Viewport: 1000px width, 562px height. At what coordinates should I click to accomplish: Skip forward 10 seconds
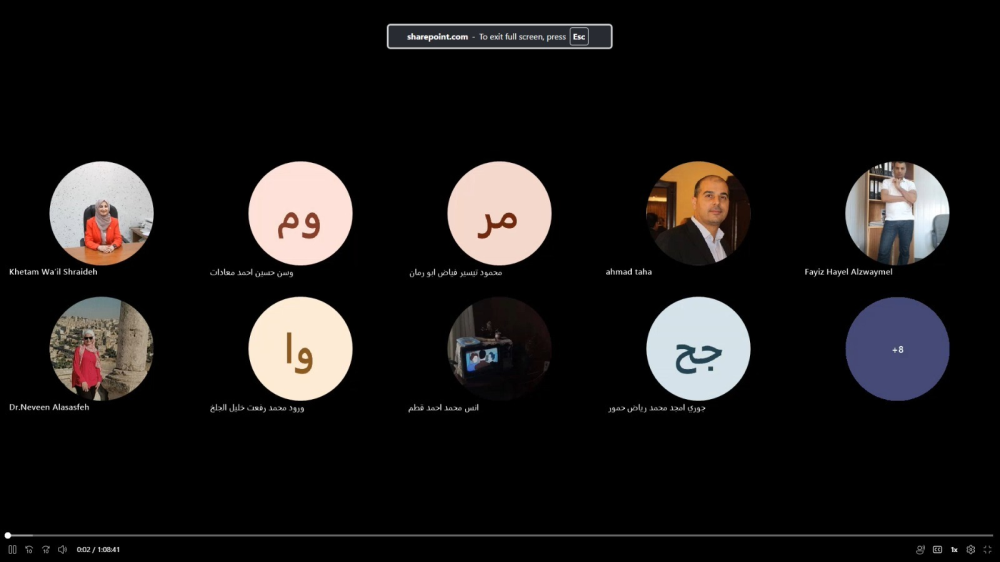pos(46,549)
